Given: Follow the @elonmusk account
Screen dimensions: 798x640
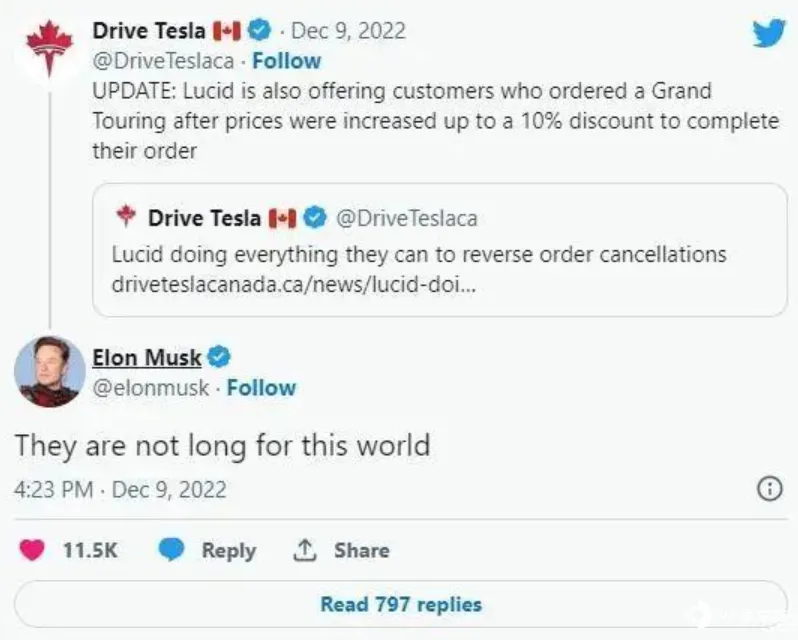Looking at the screenshot, I should click(x=261, y=388).
